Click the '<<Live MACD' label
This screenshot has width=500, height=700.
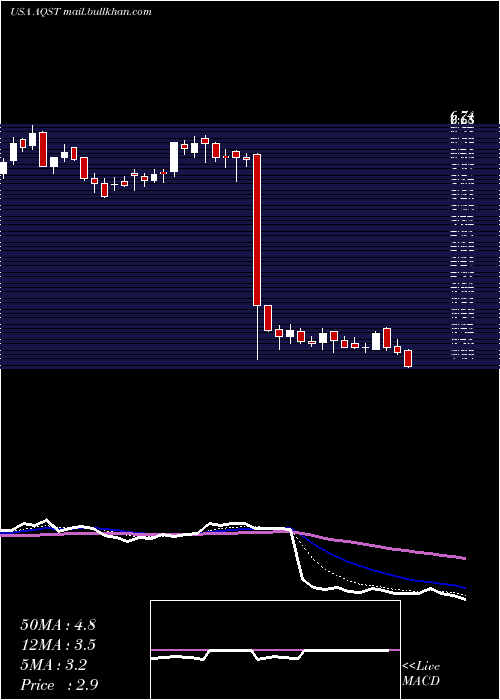[x=421, y=674]
